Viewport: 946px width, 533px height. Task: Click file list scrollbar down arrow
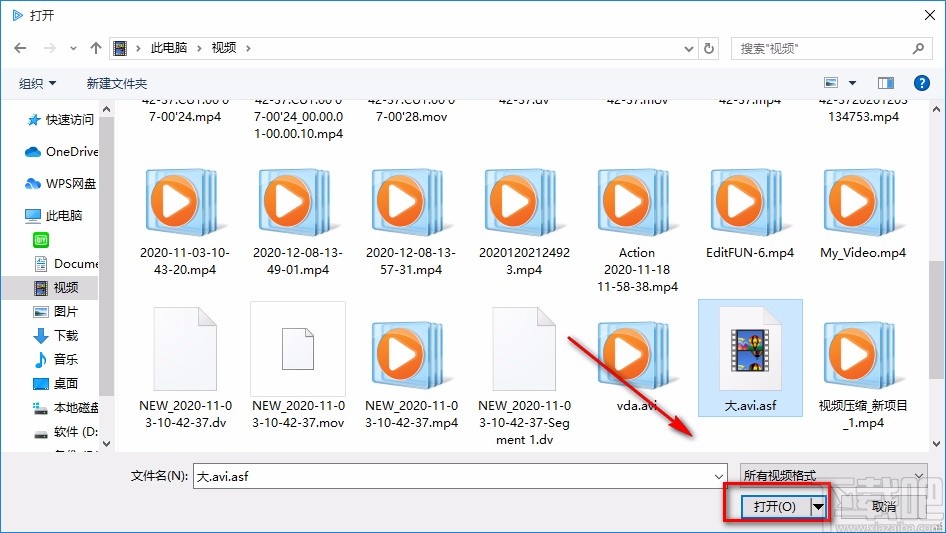(x=936, y=444)
